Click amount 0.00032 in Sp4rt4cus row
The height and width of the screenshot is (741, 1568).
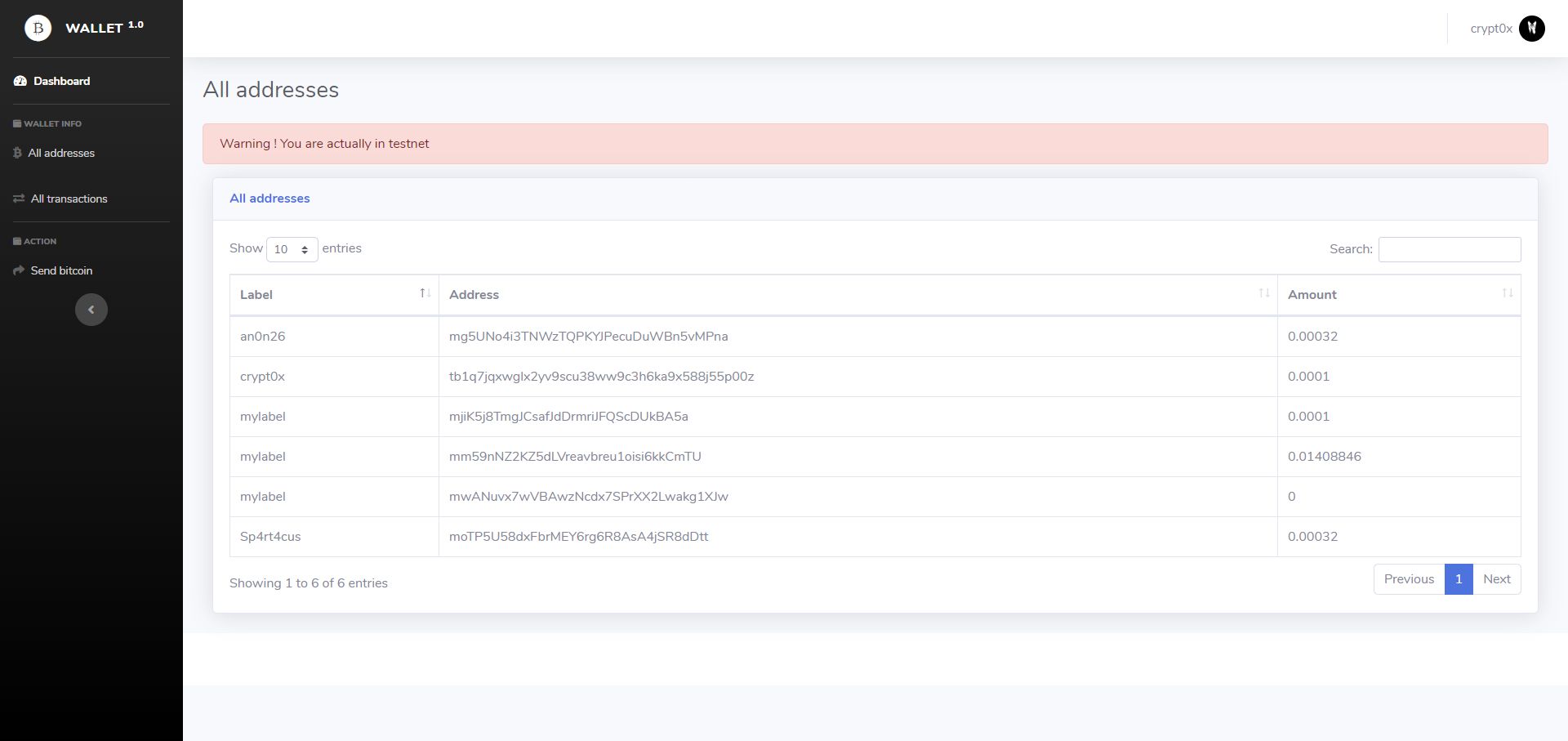click(x=1312, y=537)
